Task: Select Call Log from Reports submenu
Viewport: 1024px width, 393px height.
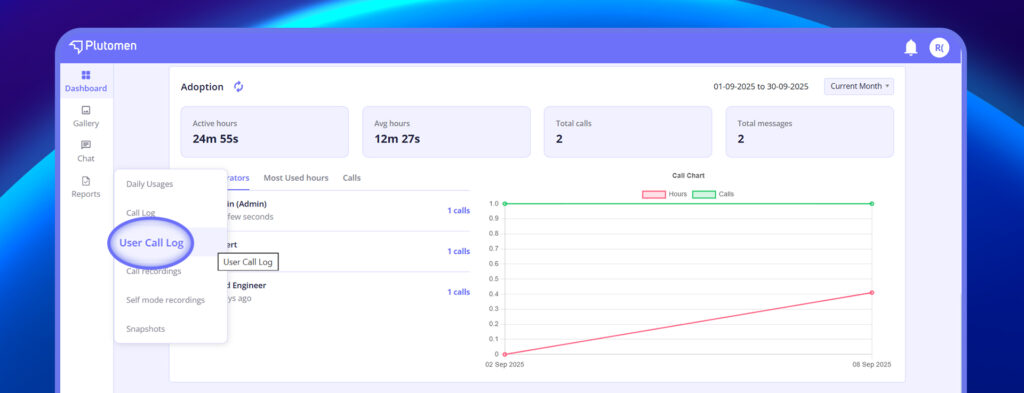Action: (140, 213)
